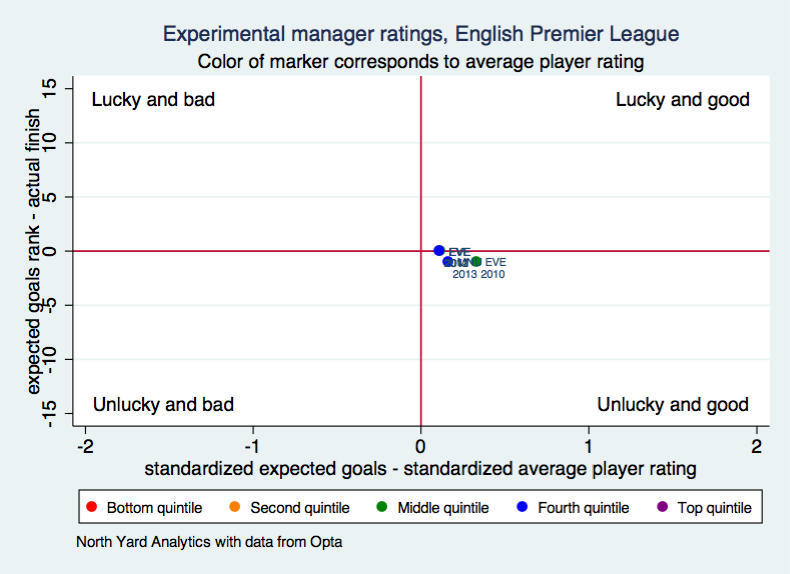This screenshot has width=790, height=574.
Task: Click the orange Second quintile legend marker
Action: click(x=235, y=508)
